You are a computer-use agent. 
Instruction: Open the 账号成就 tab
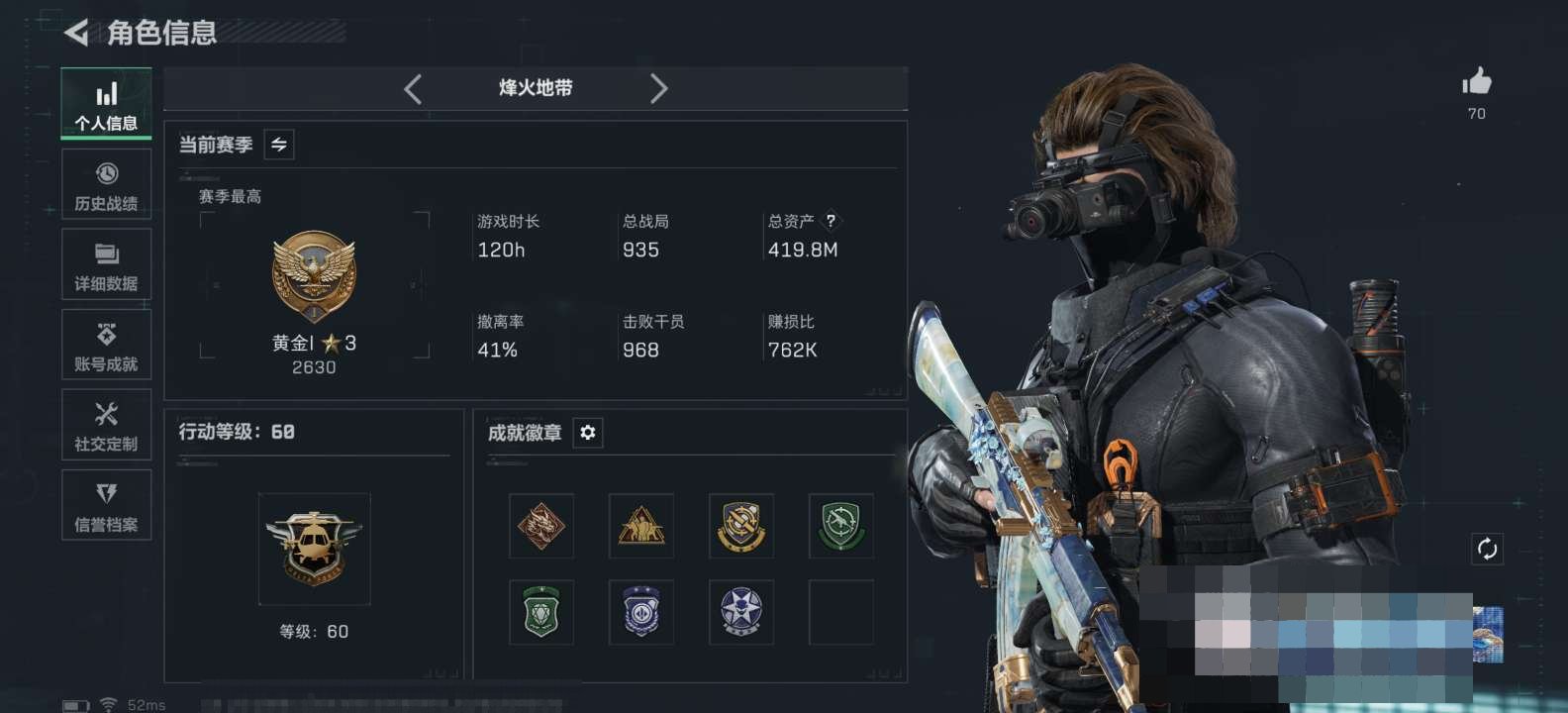point(106,345)
